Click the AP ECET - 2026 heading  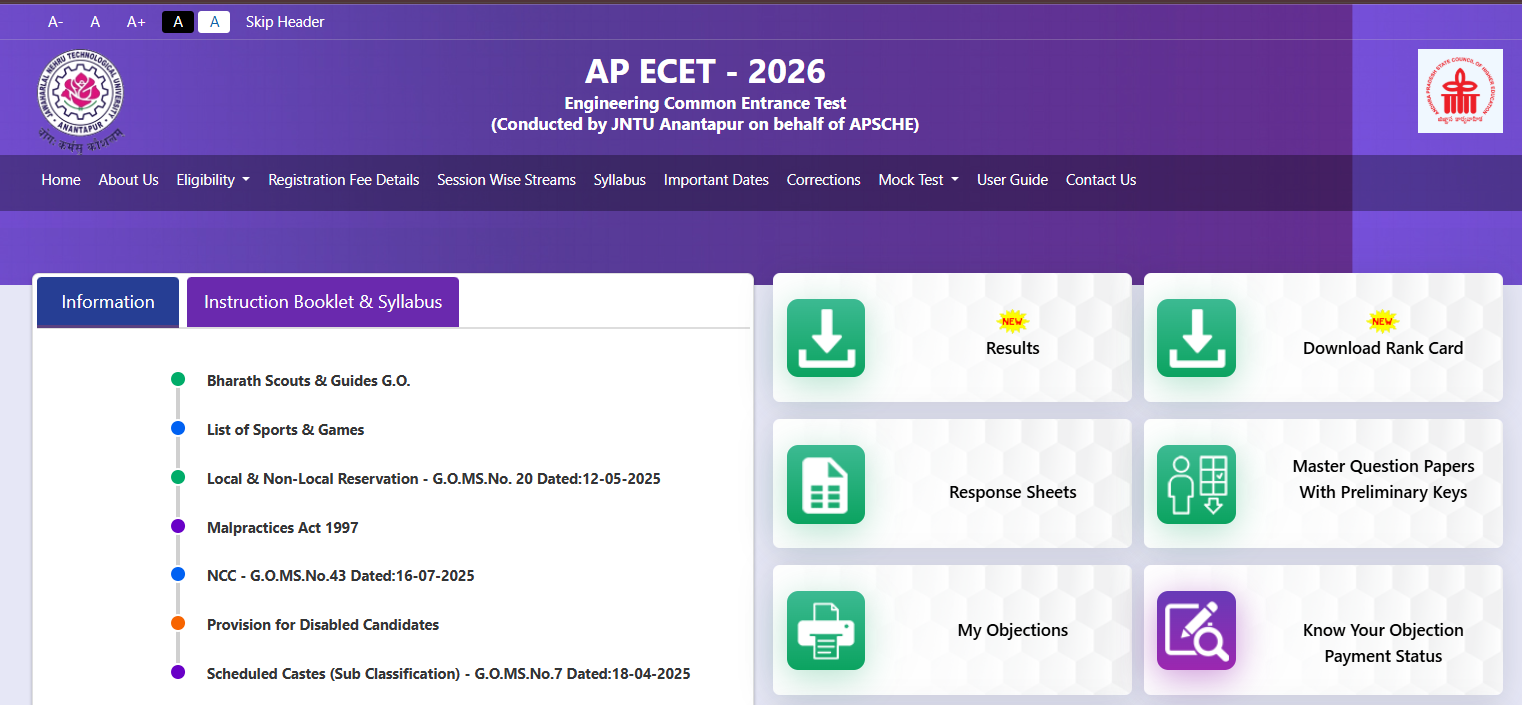[x=705, y=71]
